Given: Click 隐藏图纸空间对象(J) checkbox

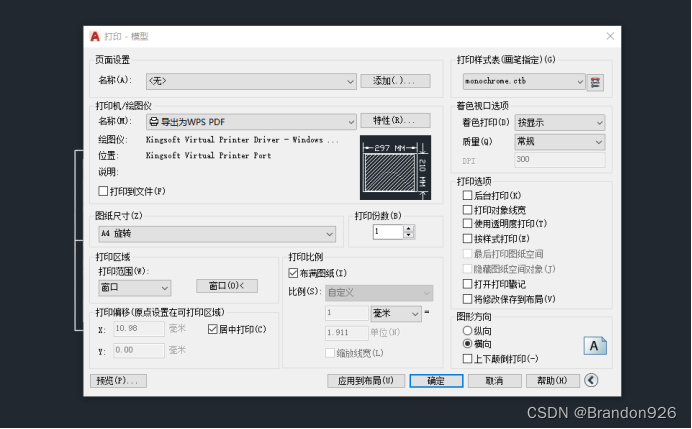Looking at the screenshot, I should pos(467,269).
